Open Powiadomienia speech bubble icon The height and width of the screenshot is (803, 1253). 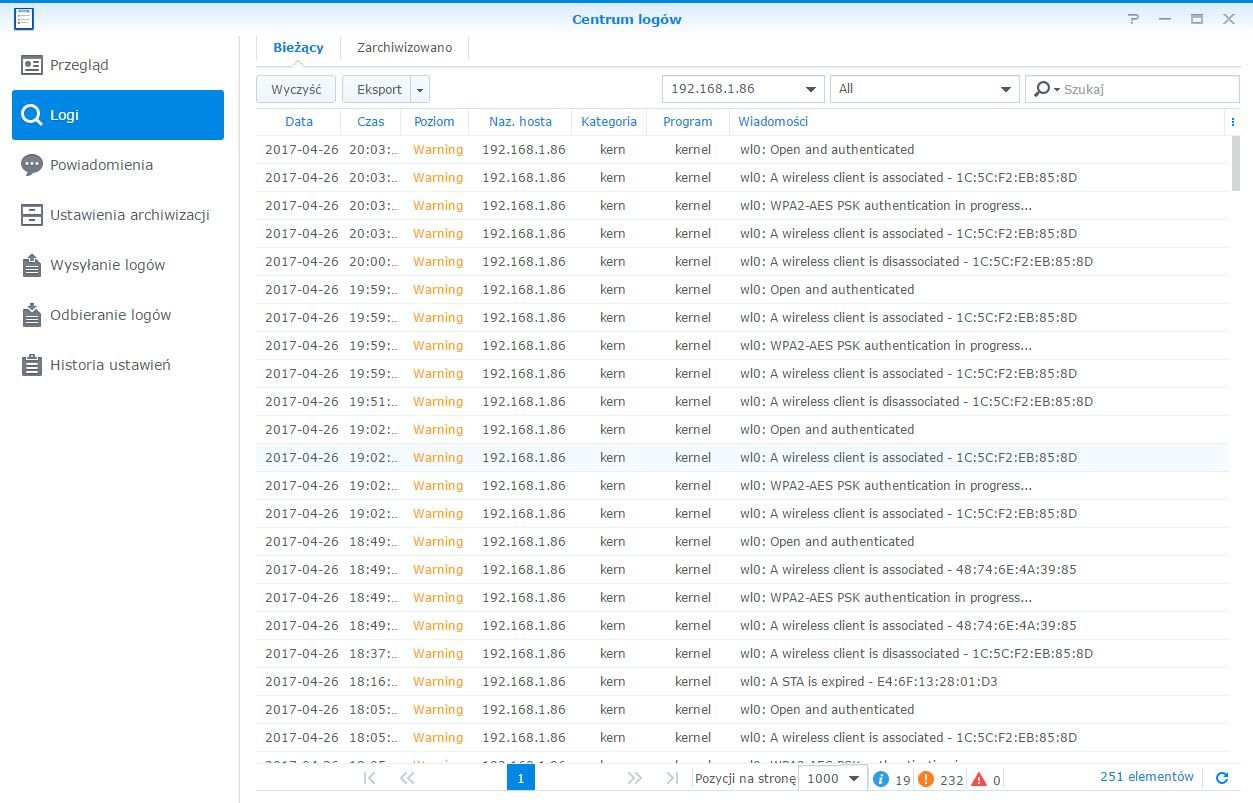tap(32, 165)
